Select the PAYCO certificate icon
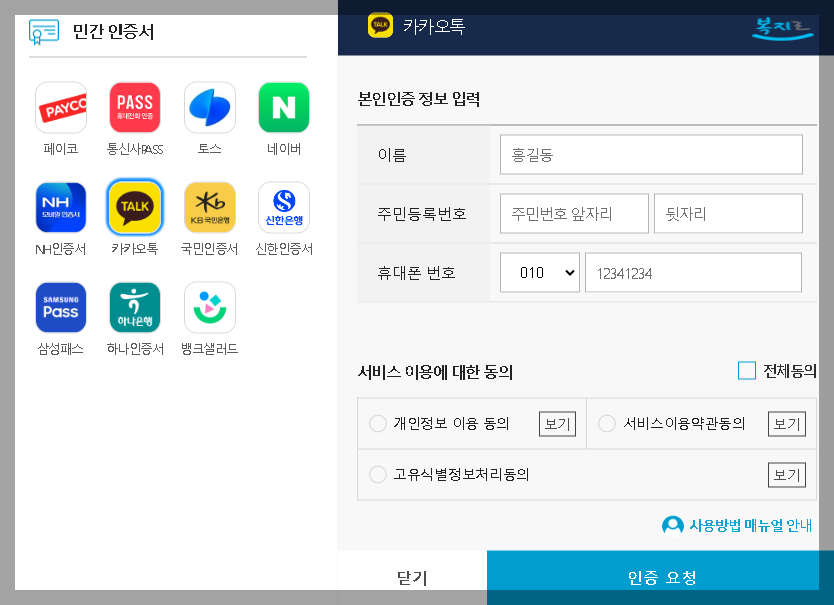 (61, 107)
